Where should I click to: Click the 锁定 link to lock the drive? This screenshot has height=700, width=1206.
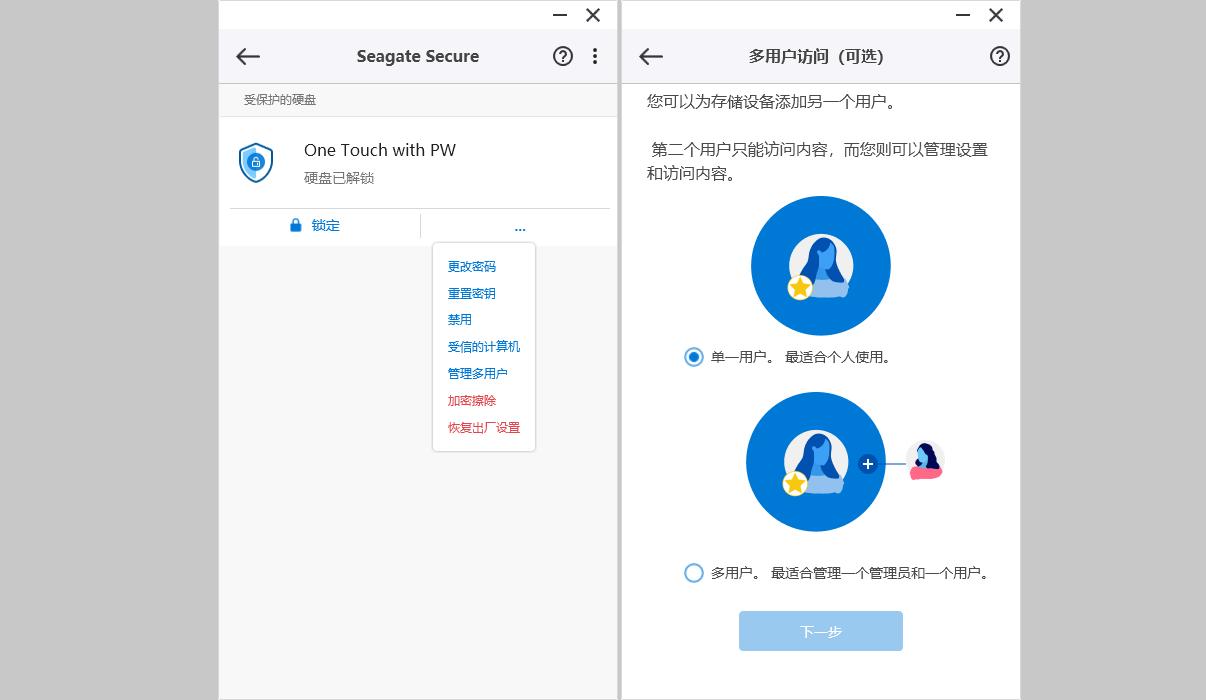click(x=325, y=225)
